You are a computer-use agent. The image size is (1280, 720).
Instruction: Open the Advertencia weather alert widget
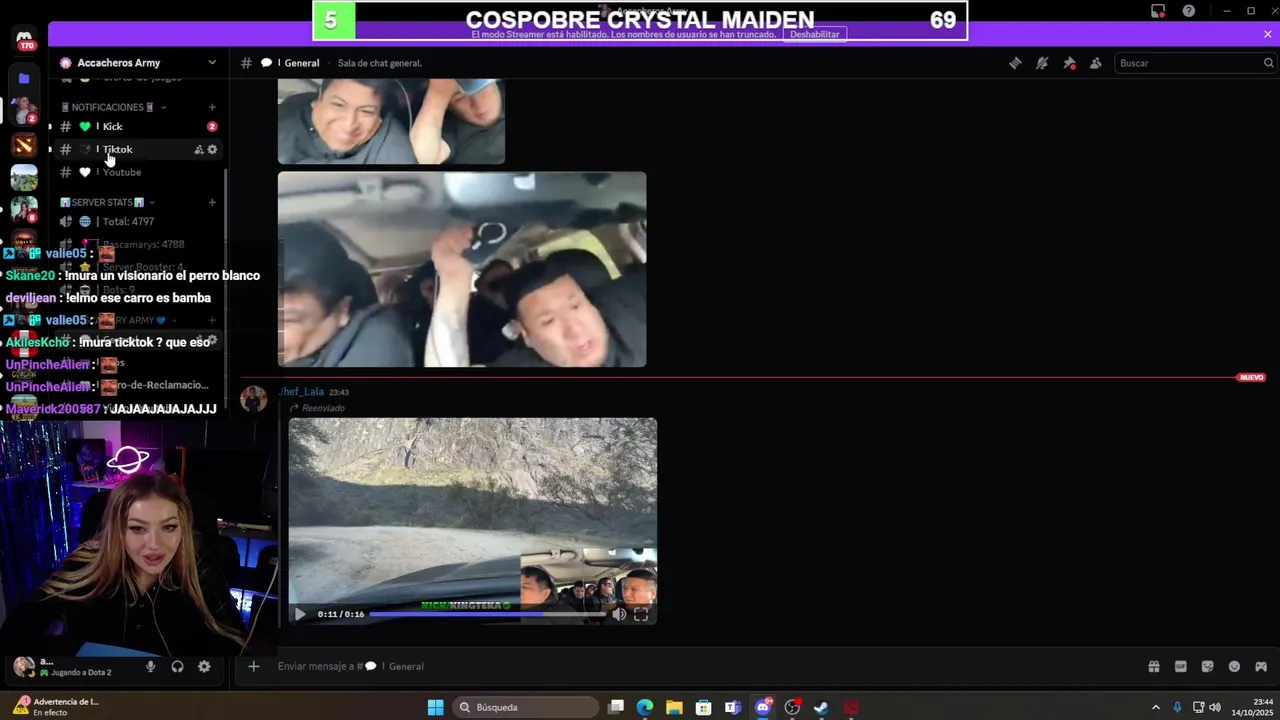click(x=57, y=707)
